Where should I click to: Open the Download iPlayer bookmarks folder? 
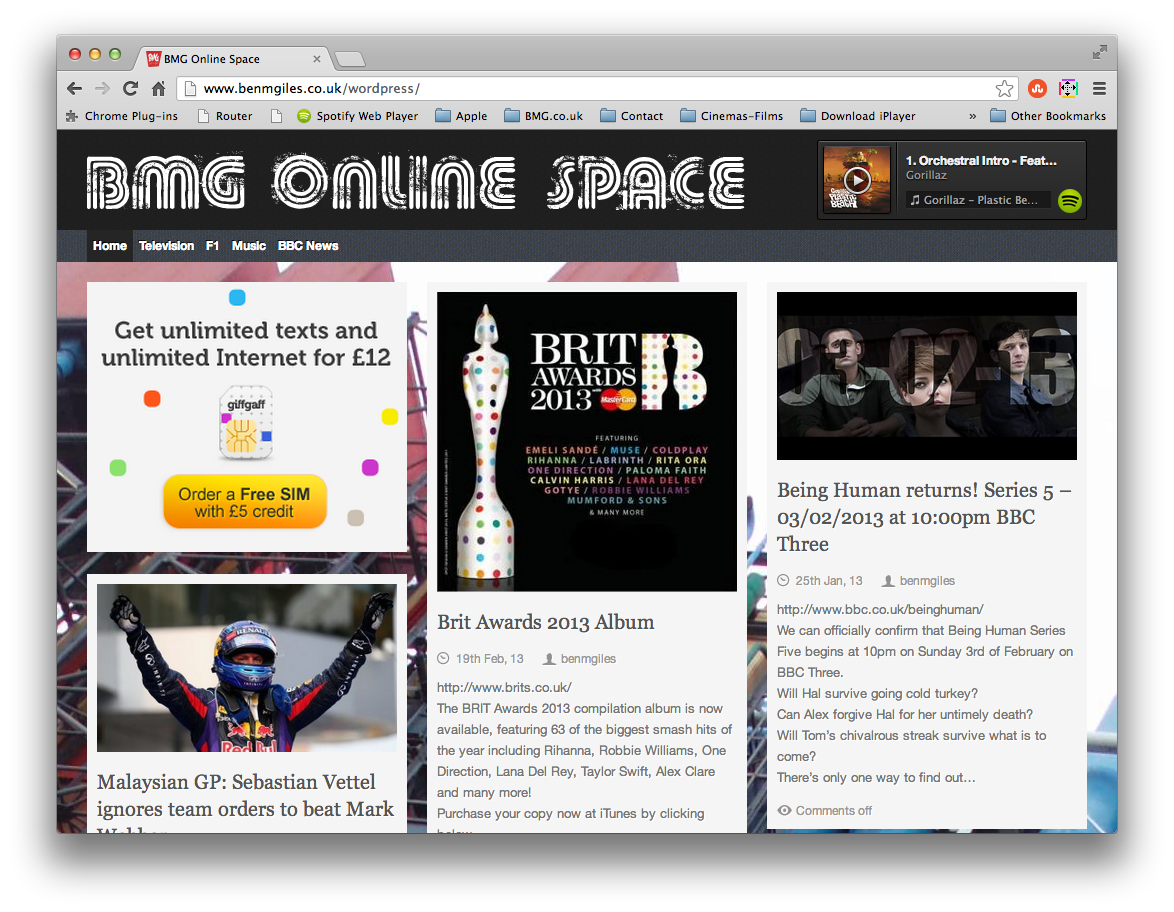(858, 116)
